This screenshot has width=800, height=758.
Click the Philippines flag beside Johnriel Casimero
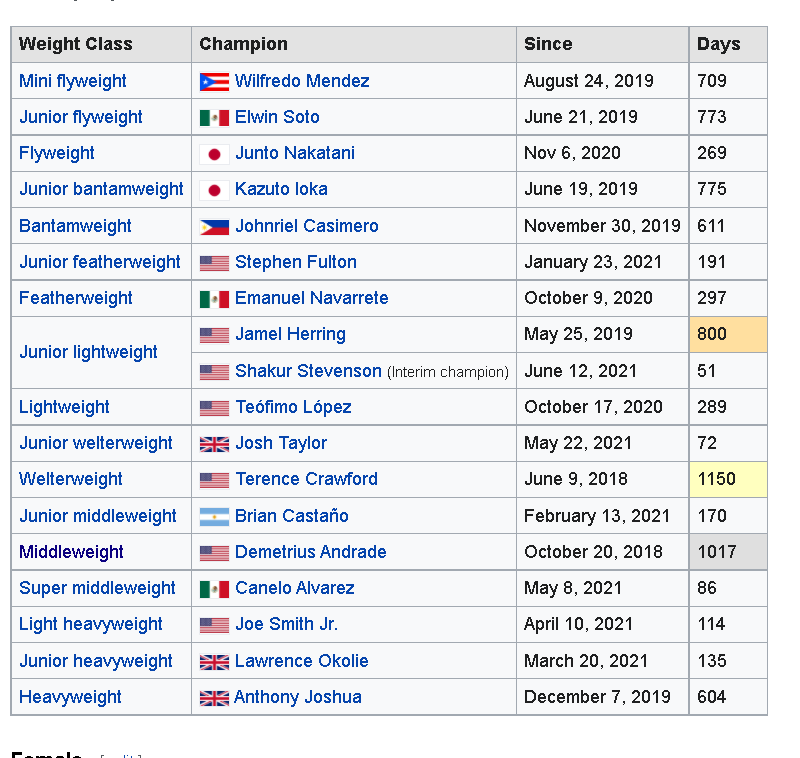tap(214, 227)
